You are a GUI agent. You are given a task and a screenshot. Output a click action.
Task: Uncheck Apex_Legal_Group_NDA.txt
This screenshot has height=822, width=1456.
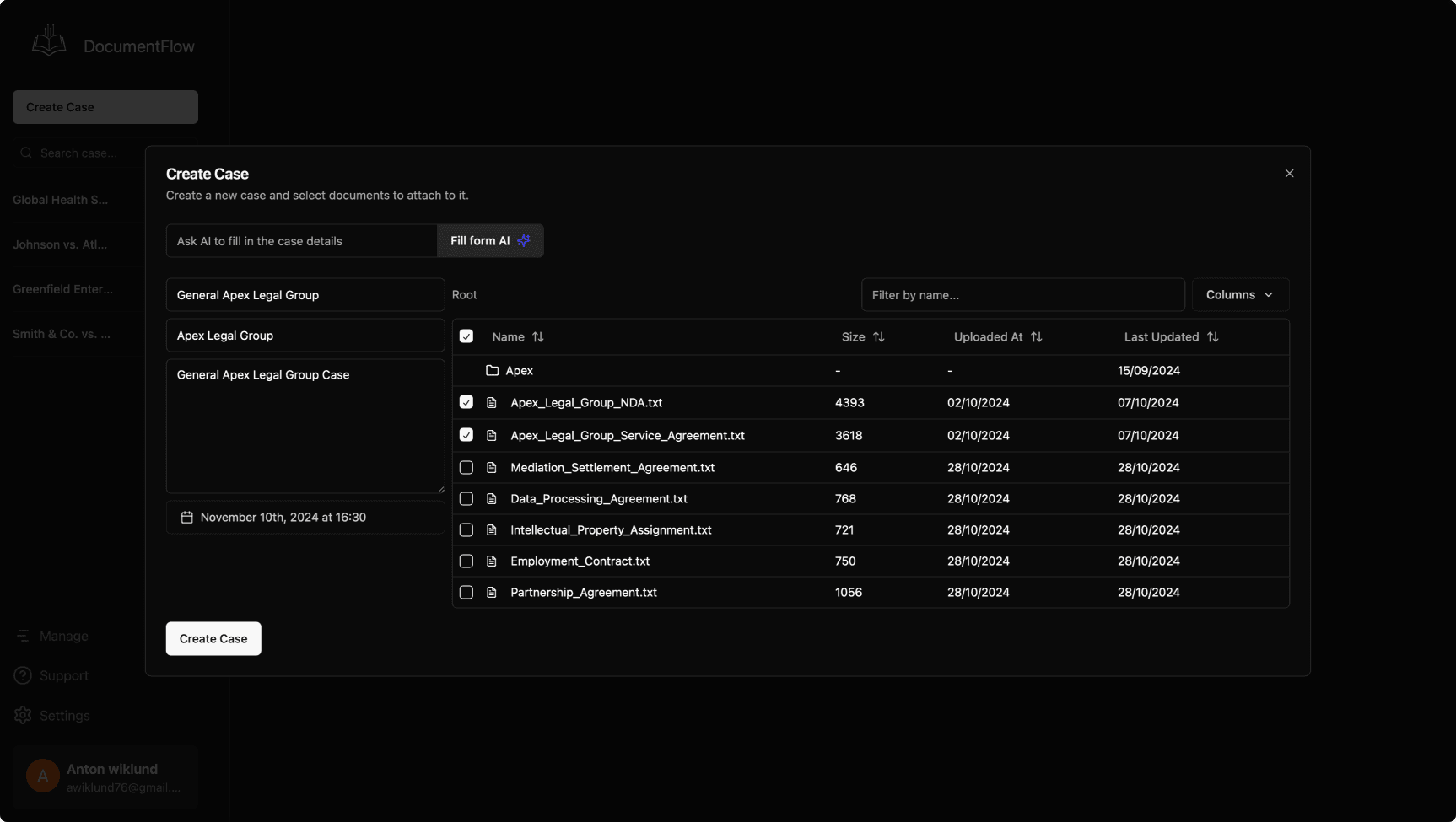pos(466,402)
